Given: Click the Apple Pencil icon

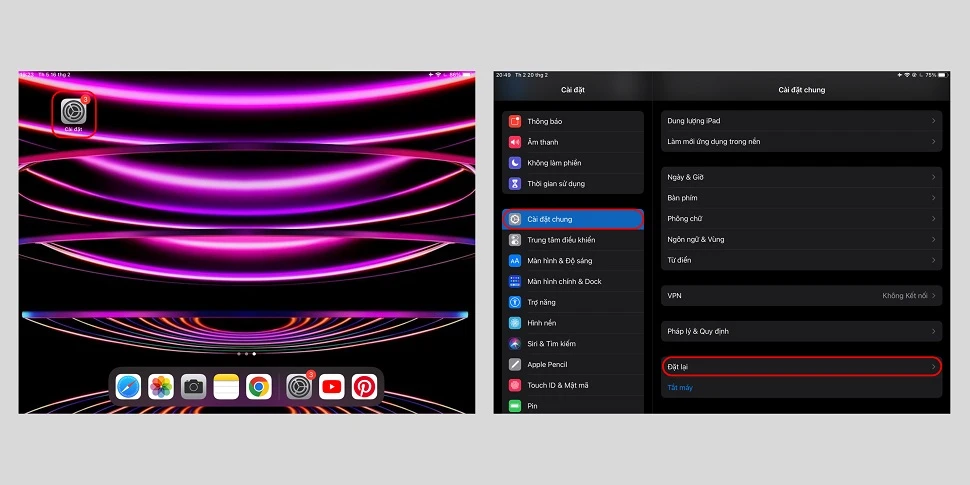Looking at the screenshot, I should 515,364.
